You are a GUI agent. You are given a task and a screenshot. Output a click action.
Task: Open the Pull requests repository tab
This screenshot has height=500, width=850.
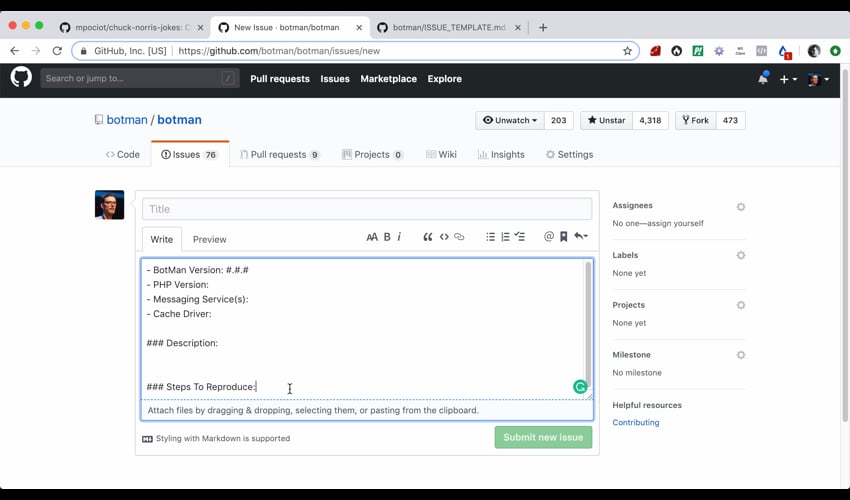coord(280,155)
